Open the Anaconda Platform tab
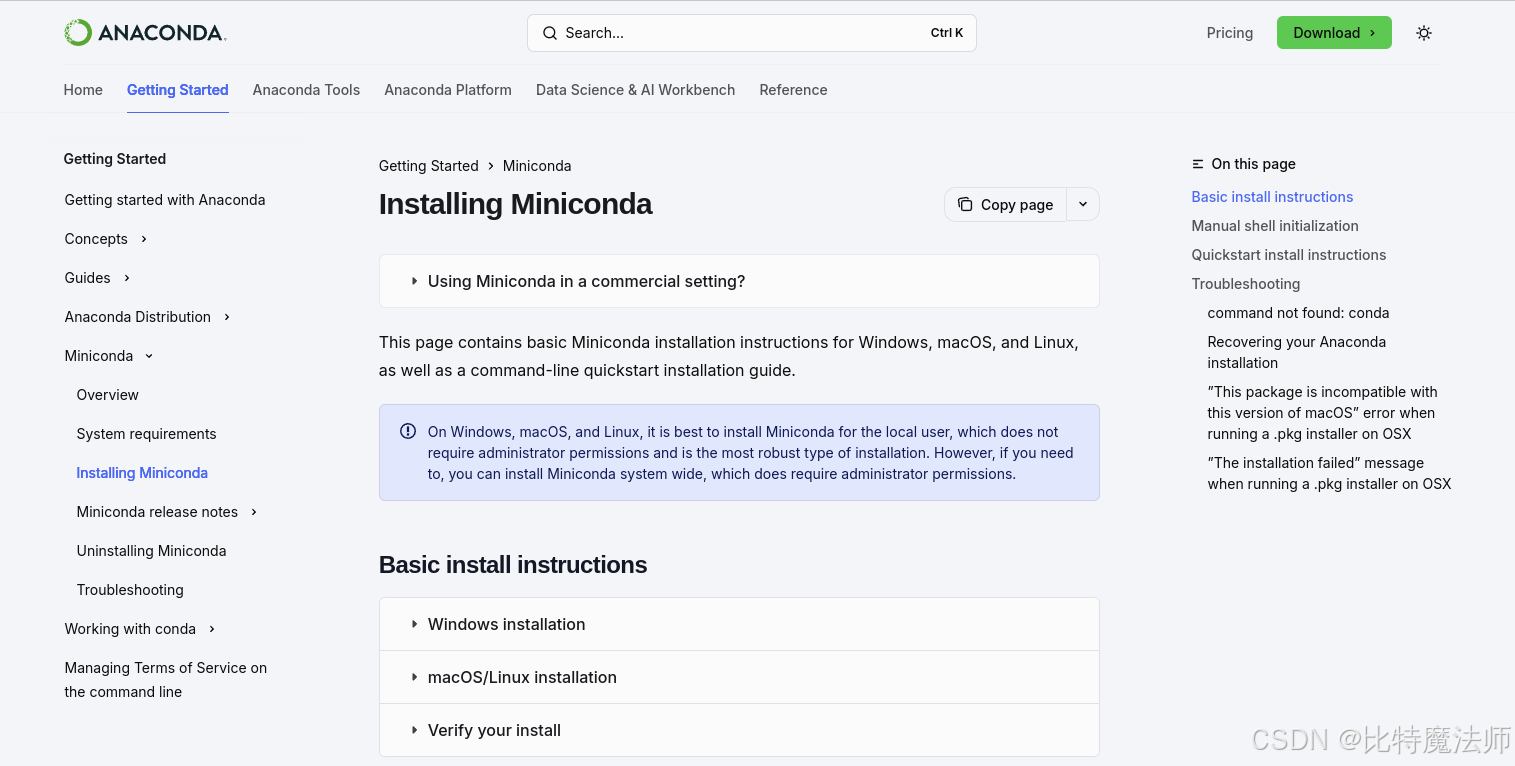This screenshot has height=766, width=1515. point(448,90)
